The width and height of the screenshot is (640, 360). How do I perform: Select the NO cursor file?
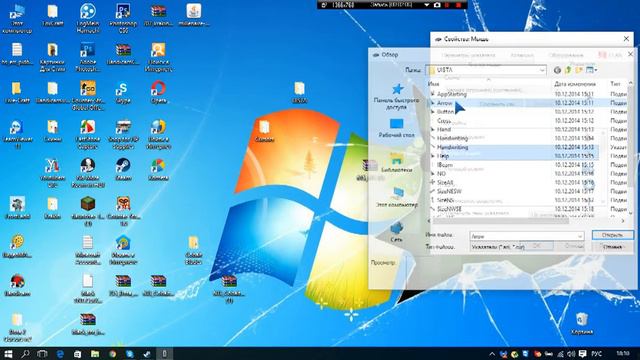tap(441, 173)
